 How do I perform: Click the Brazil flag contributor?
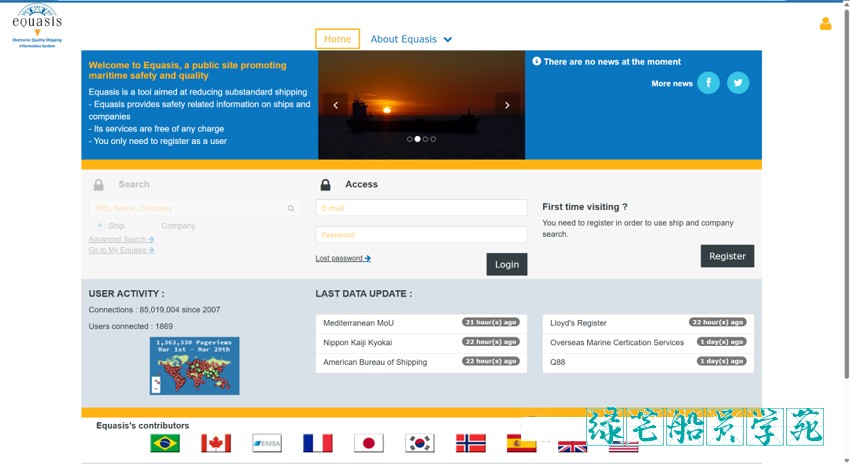coord(165,443)
